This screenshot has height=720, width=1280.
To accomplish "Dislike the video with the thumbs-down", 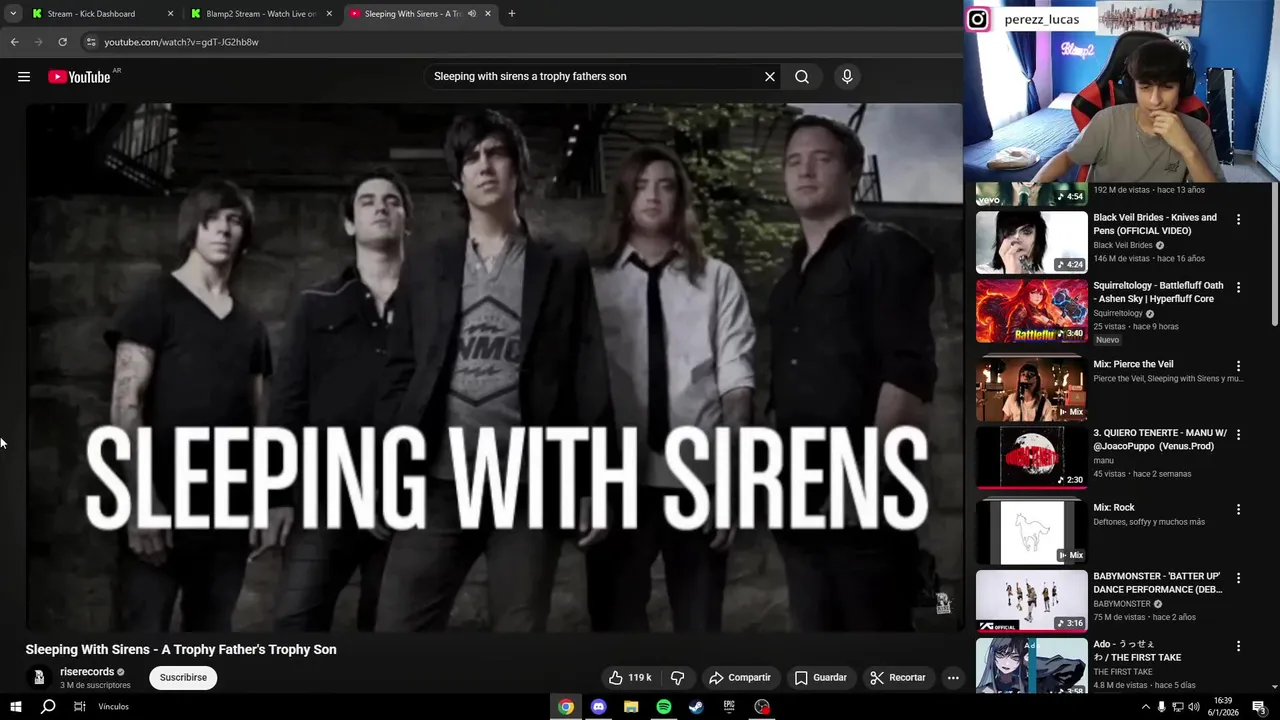I will 677,678.
